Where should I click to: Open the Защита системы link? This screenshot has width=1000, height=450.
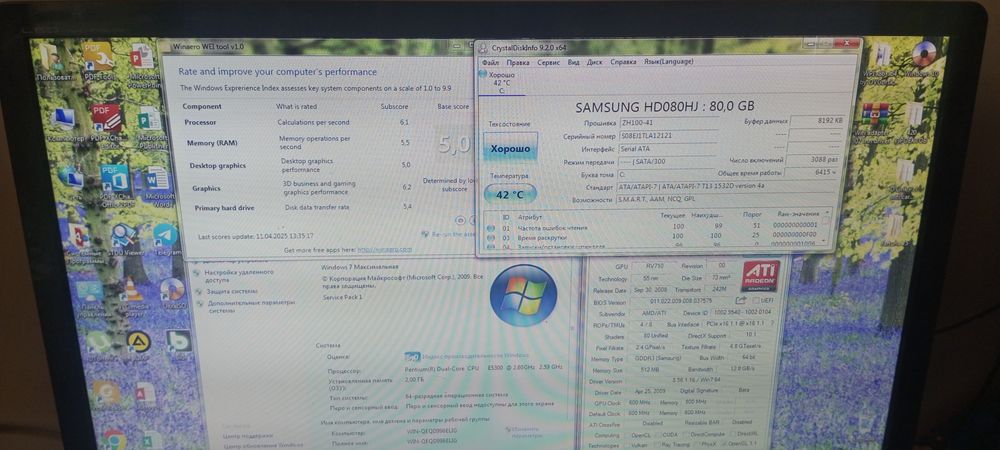point(232,291)
